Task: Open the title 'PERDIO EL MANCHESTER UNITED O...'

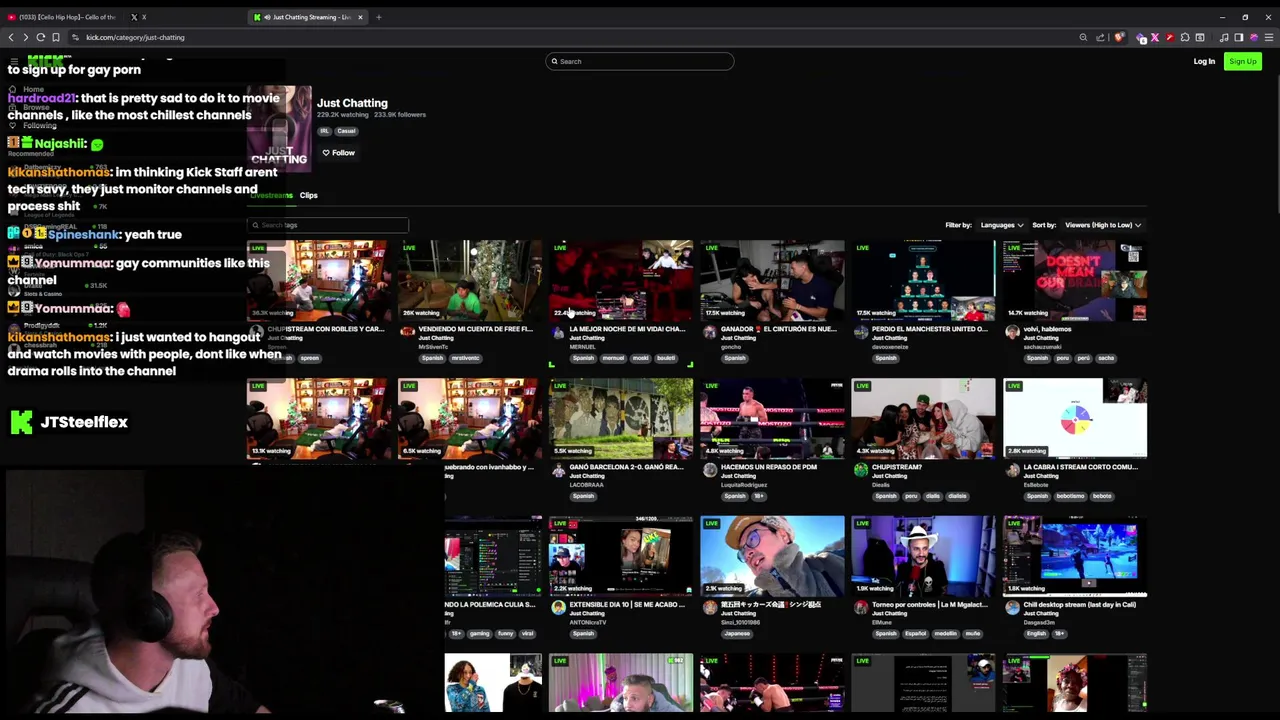Action: tap(928, 329)
